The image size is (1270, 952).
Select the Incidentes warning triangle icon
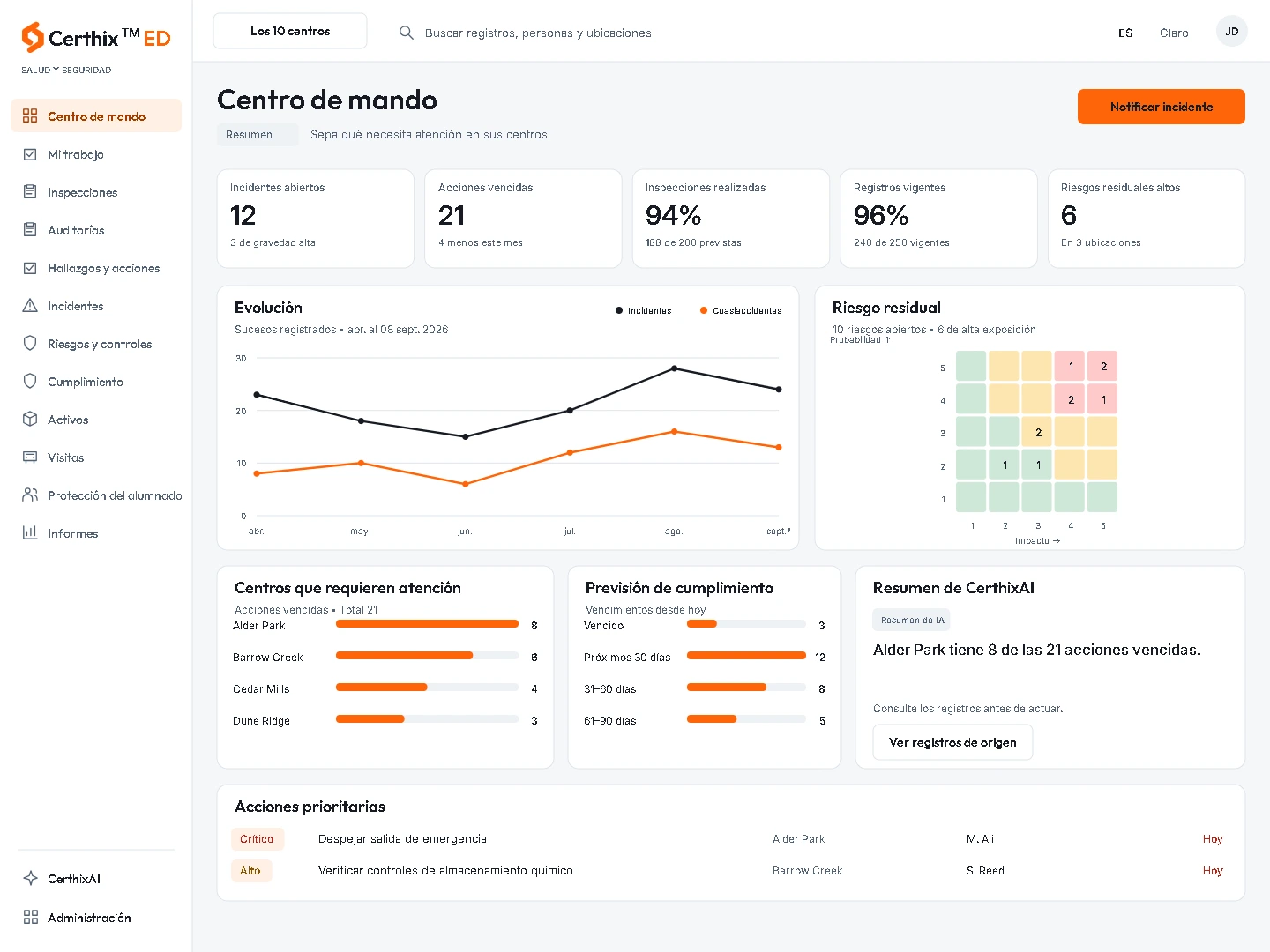point(30,306)
